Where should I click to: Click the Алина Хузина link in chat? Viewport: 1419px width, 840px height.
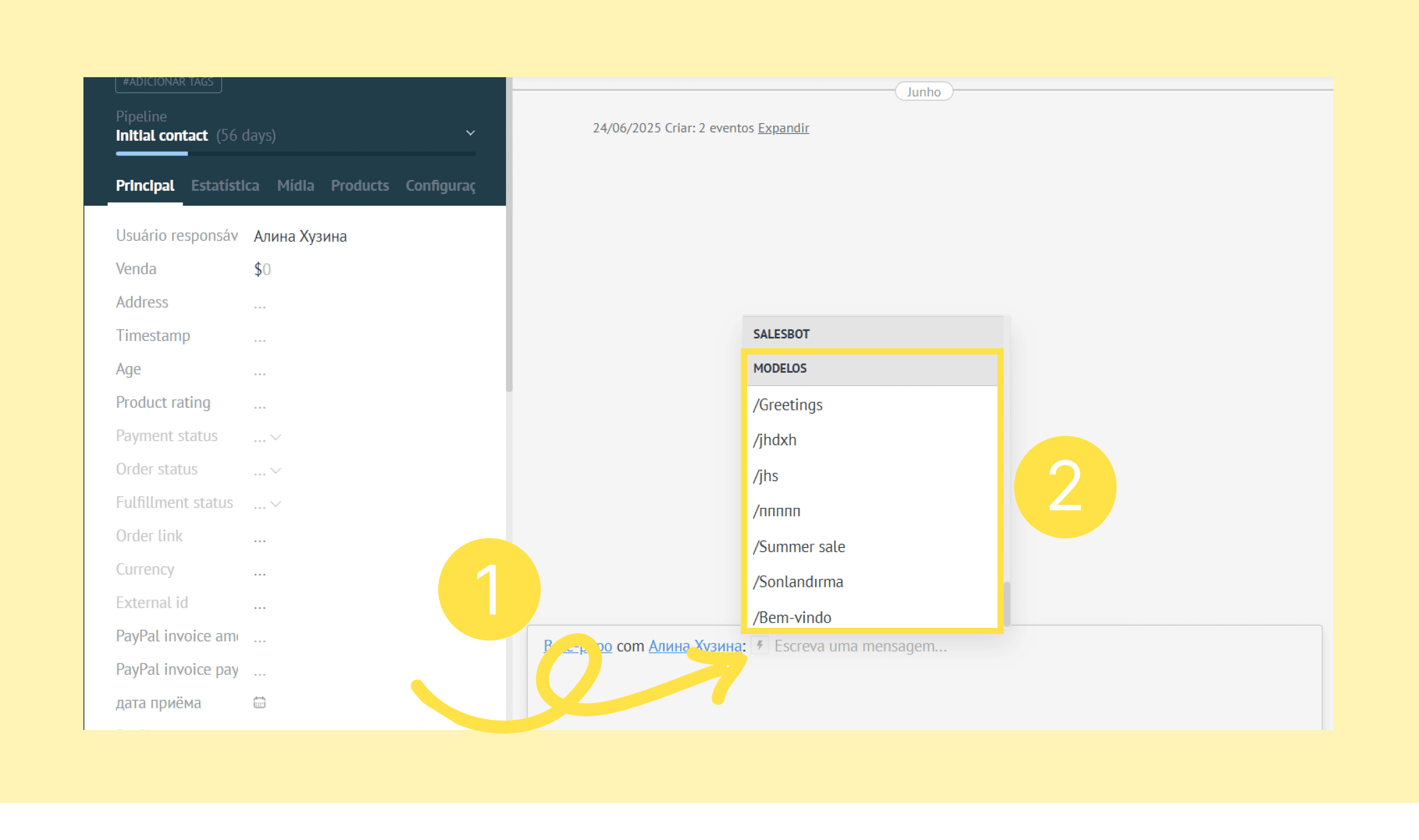pos(695,646)
